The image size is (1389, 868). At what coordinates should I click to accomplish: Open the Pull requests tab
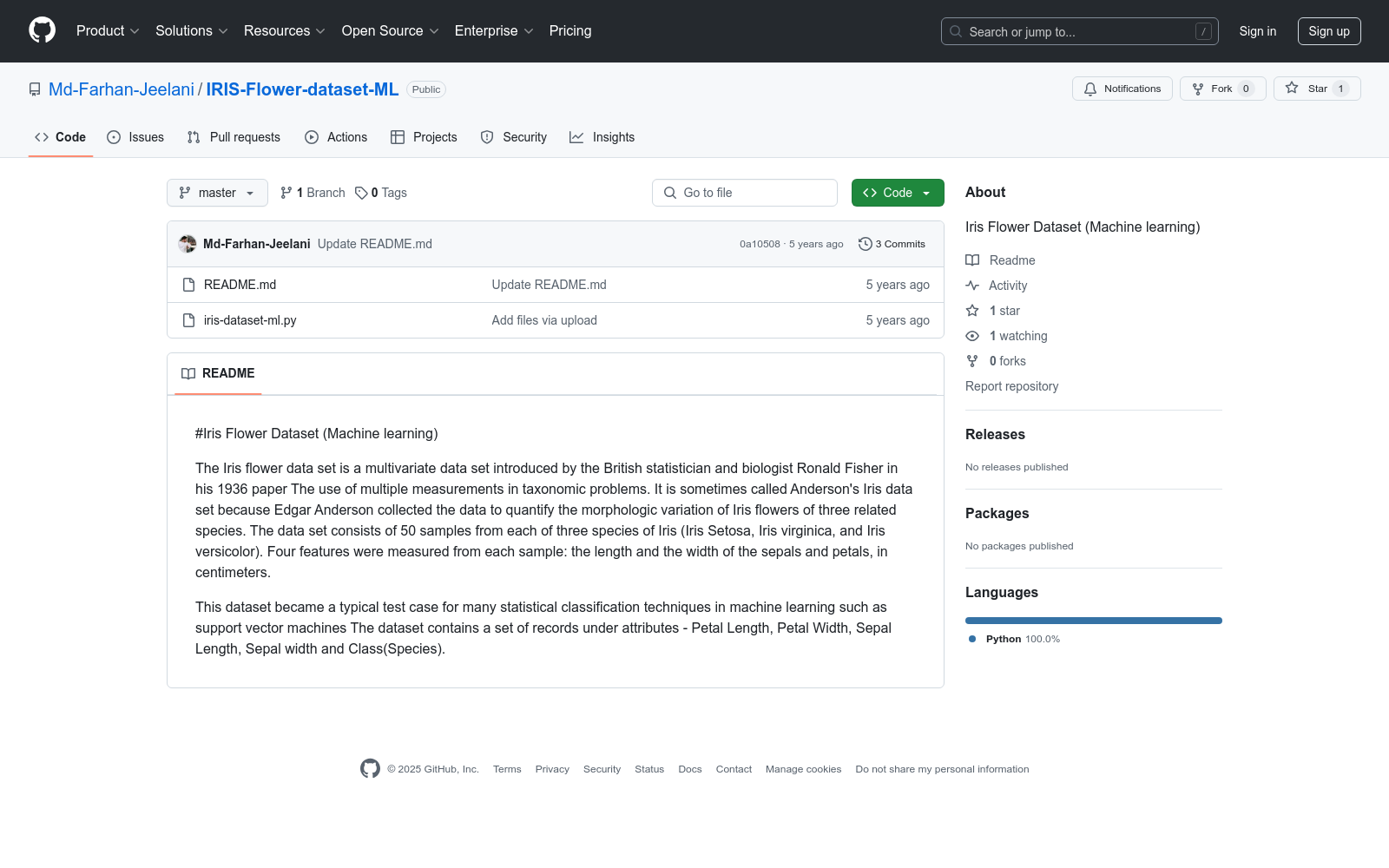[234, 137]
